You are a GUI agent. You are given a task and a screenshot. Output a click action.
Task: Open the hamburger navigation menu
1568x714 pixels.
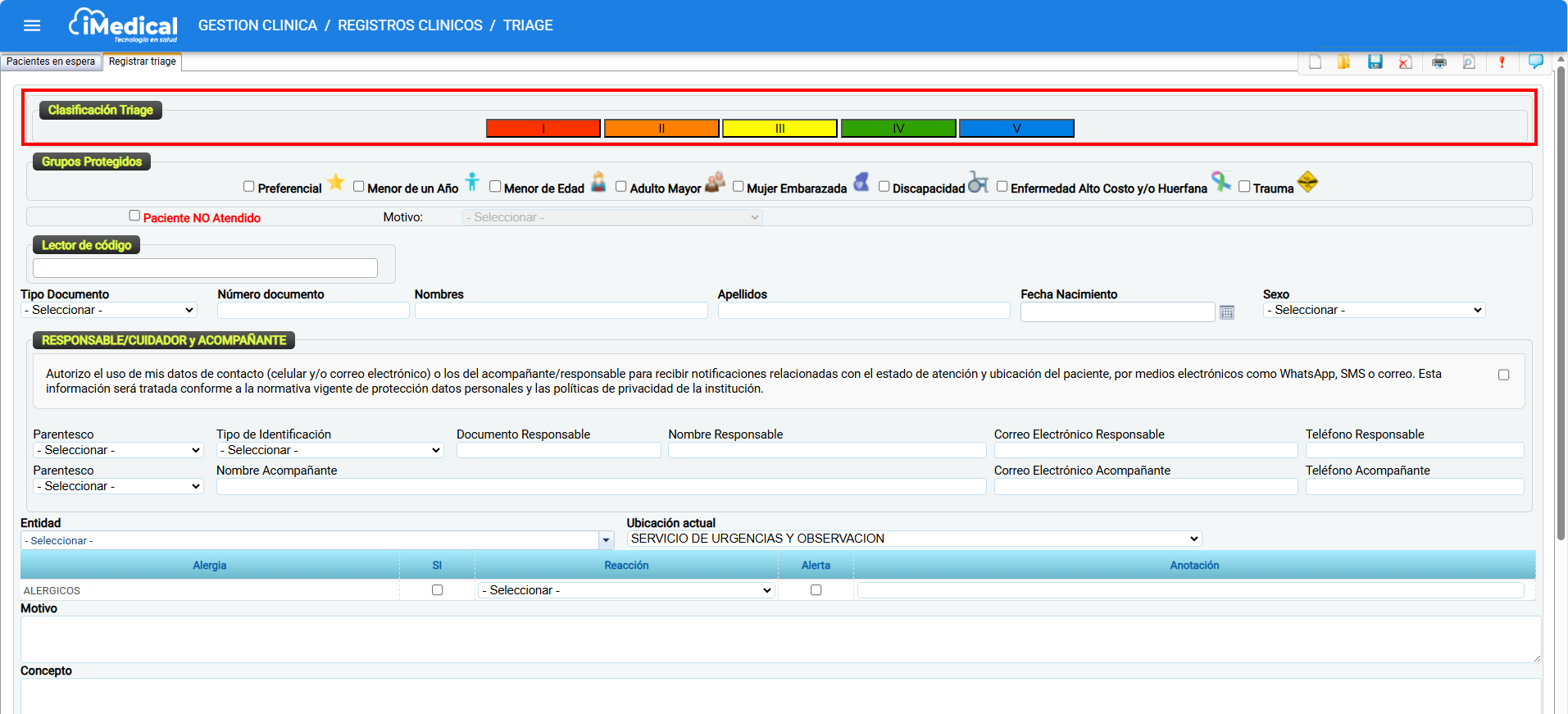pos(32,25)
